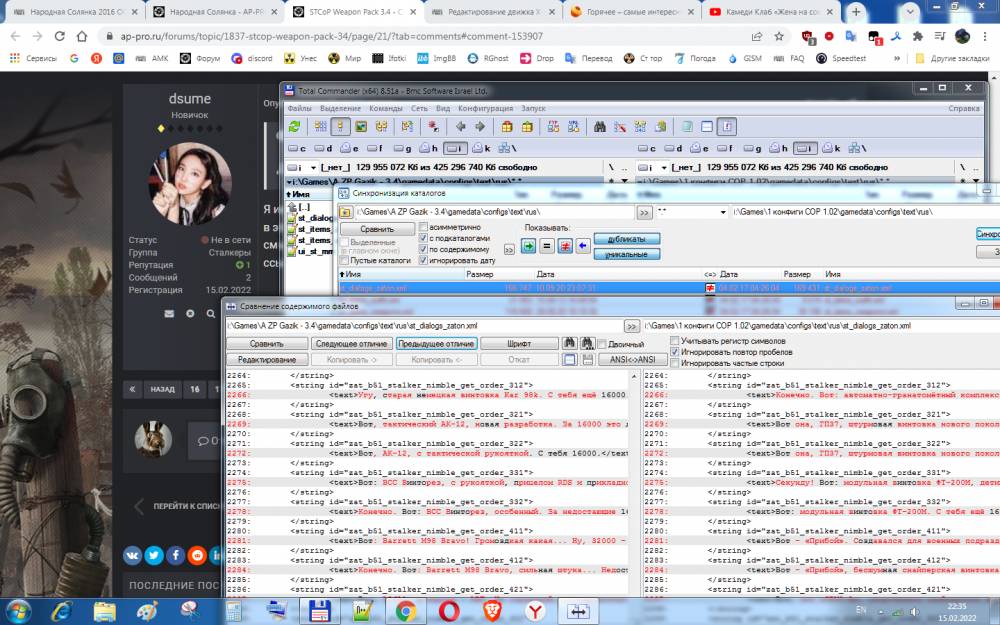This screenshot has width=1000, height=625.
Task: Open the 'Конфигурация' menu in Total Commander
Action: pyautogui.click(x=485, y=108)
